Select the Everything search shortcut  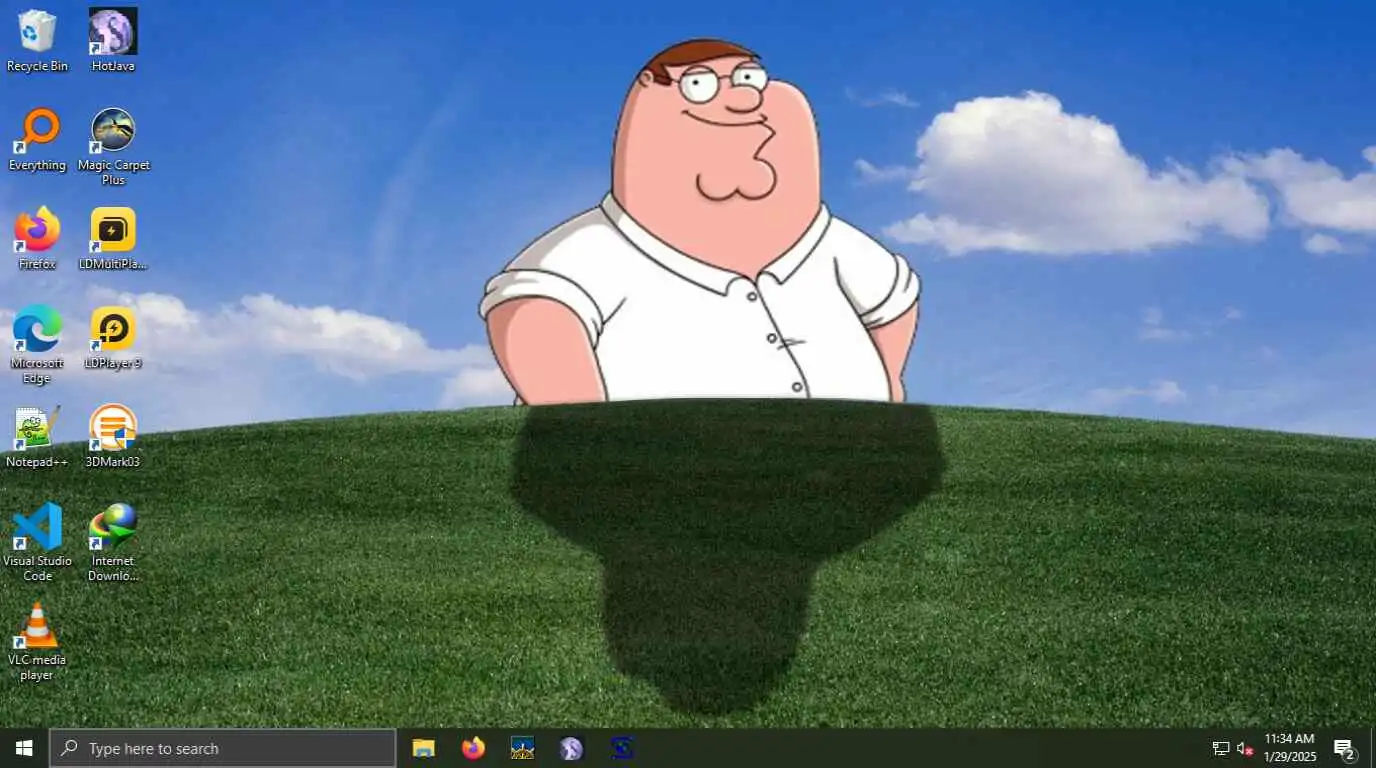[x=37, y=140]
